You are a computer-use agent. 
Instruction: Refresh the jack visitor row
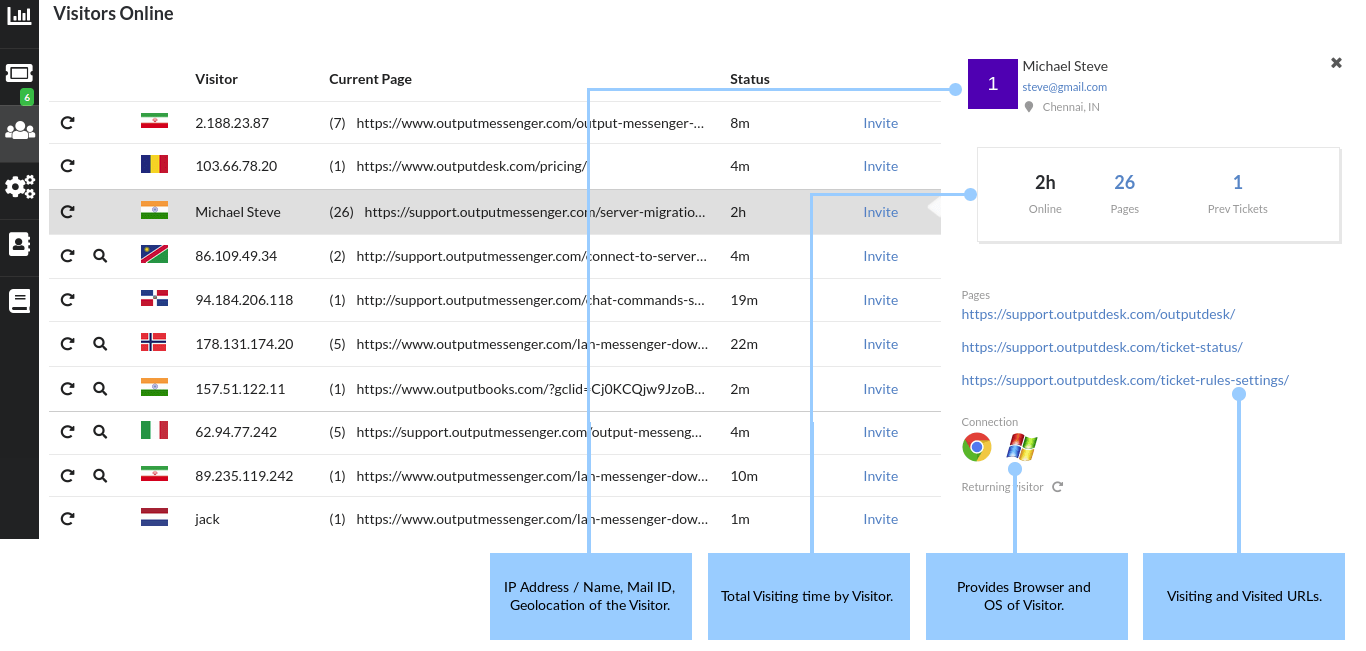point(67,519)
